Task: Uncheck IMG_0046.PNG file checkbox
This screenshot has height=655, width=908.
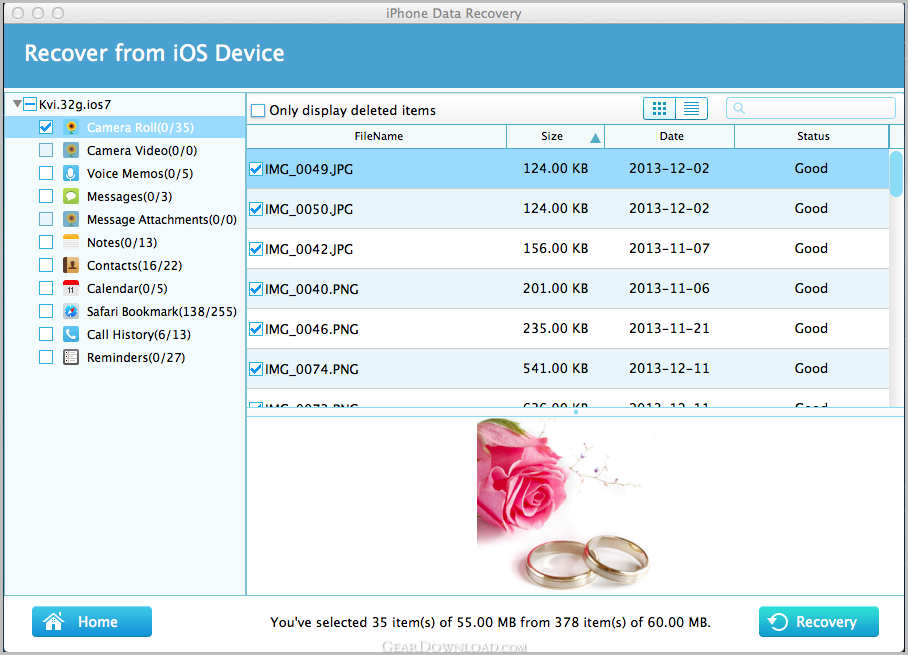Action: click(x=255, y=329)
